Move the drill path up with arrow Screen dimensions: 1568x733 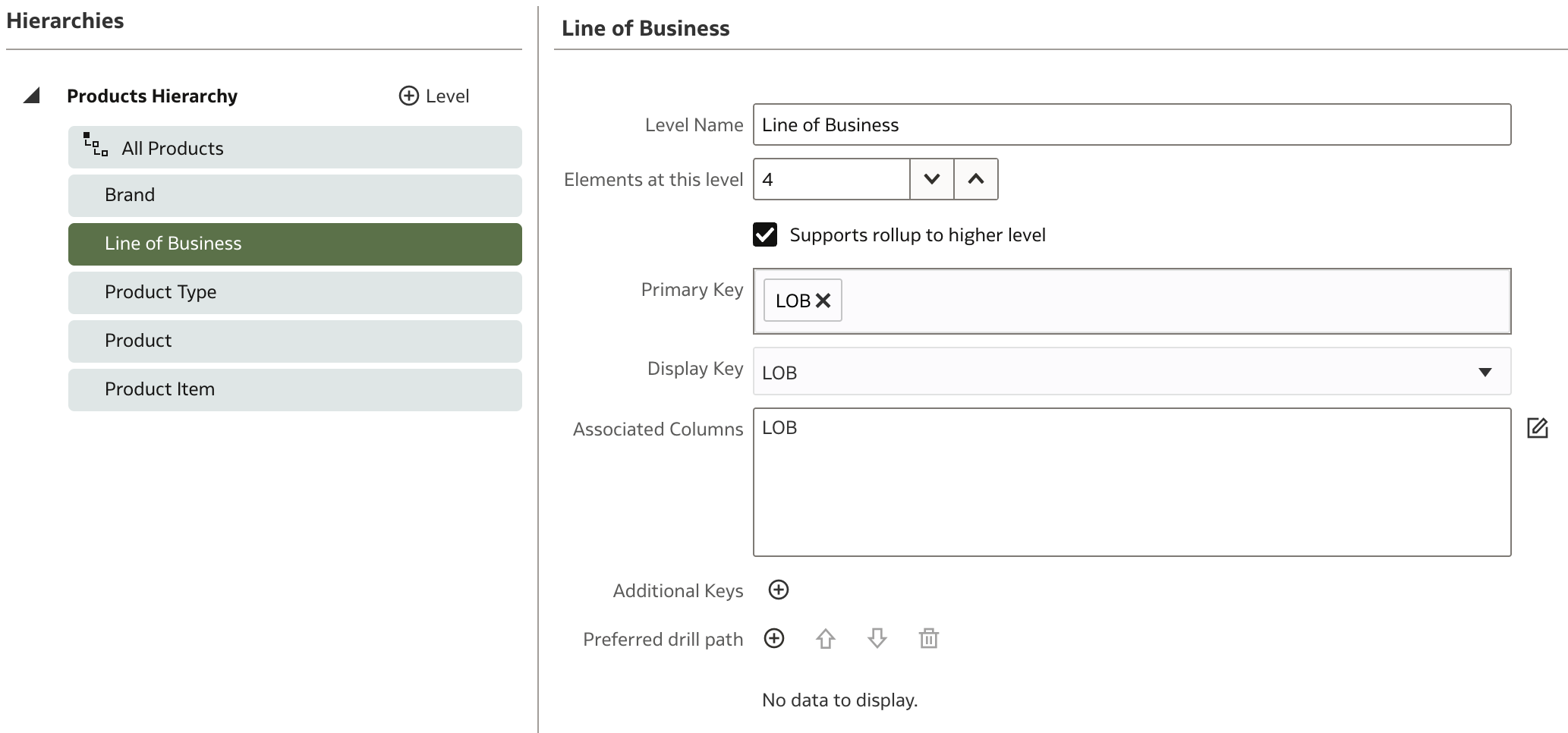click(x=826, y=639)
